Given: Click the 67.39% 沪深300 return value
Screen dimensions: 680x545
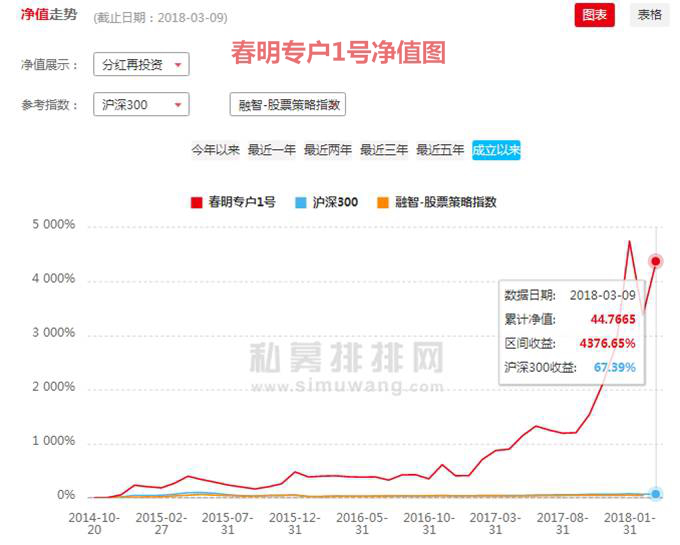Looking at the screenshot, I should click(x=615, y=367).
